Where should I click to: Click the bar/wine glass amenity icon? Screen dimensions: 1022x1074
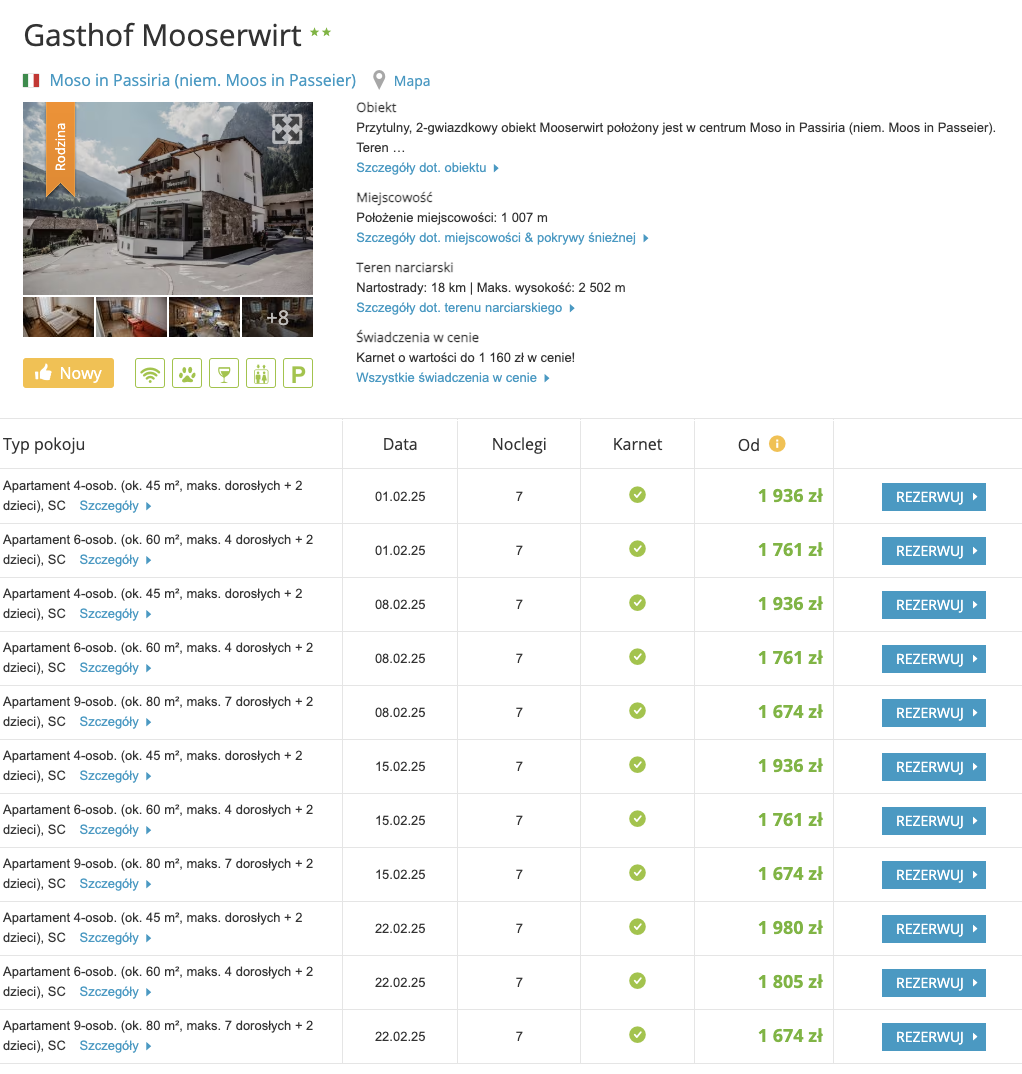(224, 373)
